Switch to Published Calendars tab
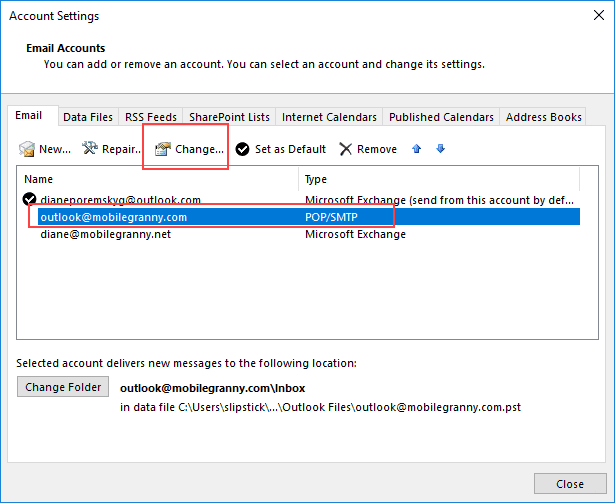The image size is (615, 503). pos(441,117)
